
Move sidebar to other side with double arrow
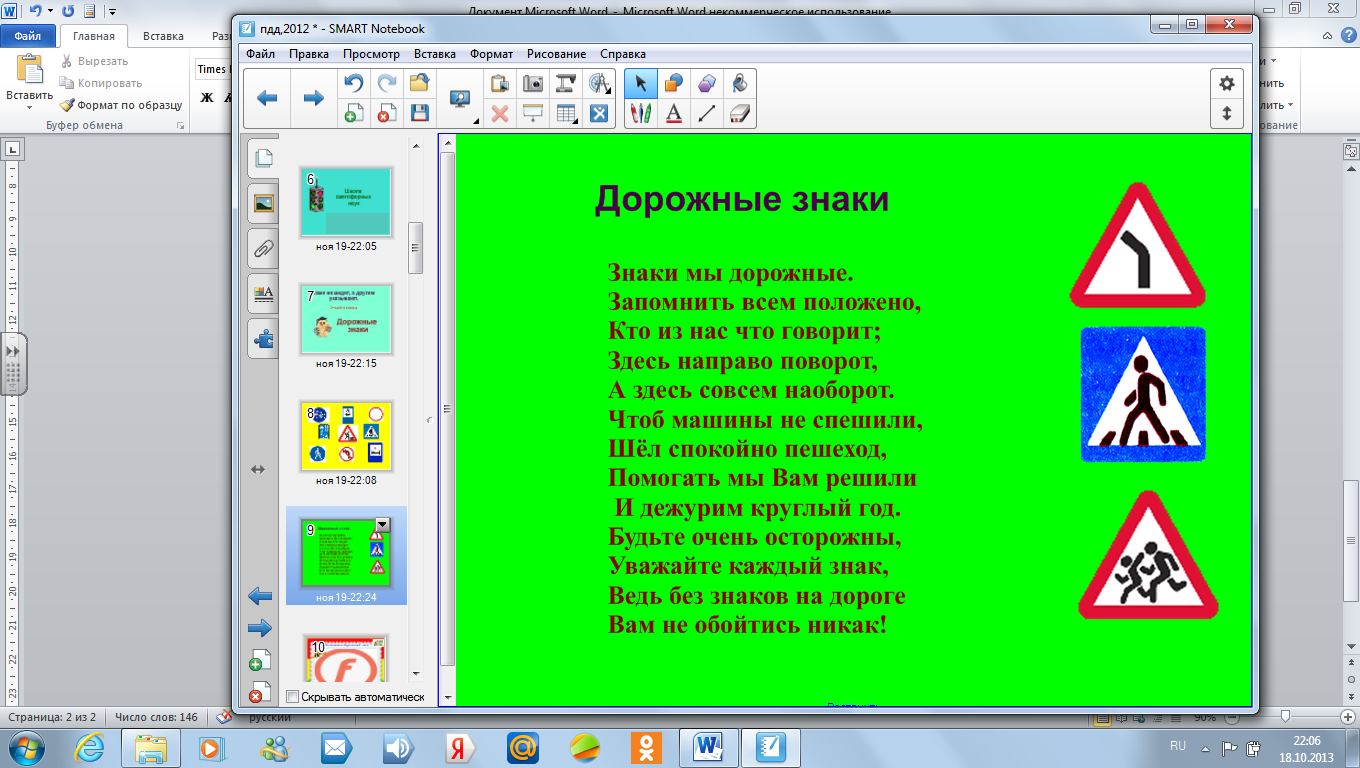[258, 469]
